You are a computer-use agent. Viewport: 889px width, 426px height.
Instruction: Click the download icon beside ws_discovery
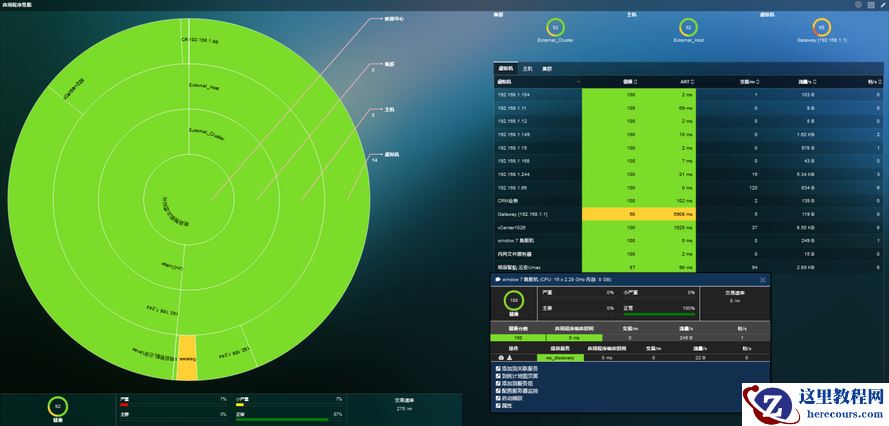[x=509, y=358]
